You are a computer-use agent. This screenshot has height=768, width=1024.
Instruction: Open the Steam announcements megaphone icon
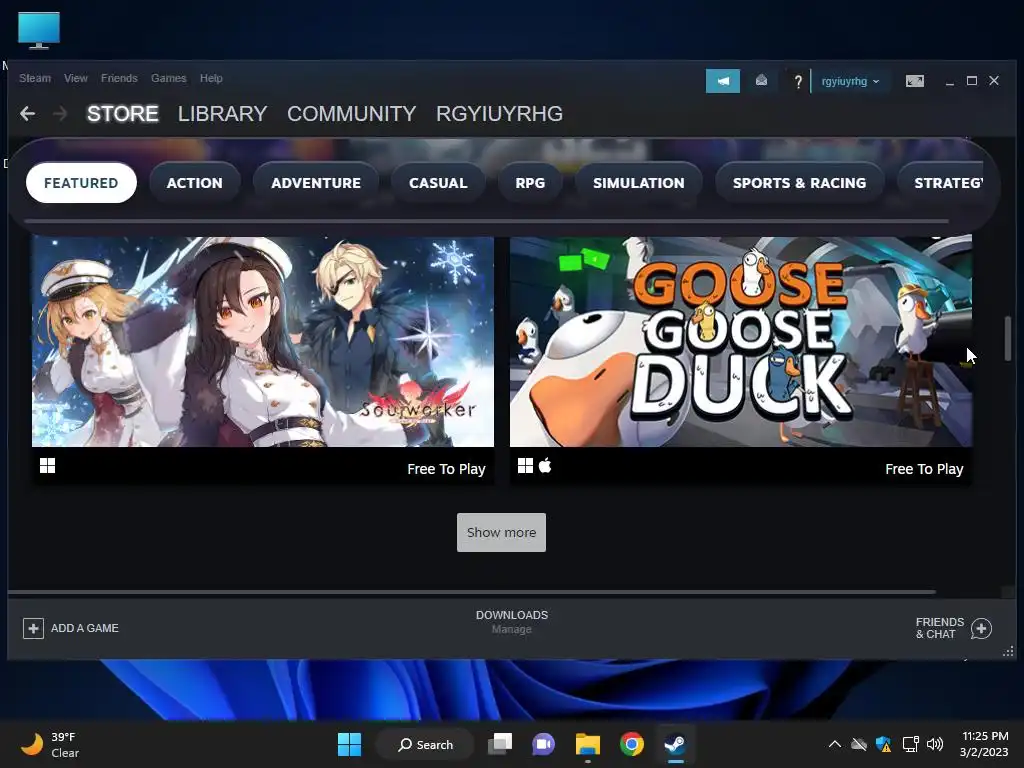click(722, 81)
